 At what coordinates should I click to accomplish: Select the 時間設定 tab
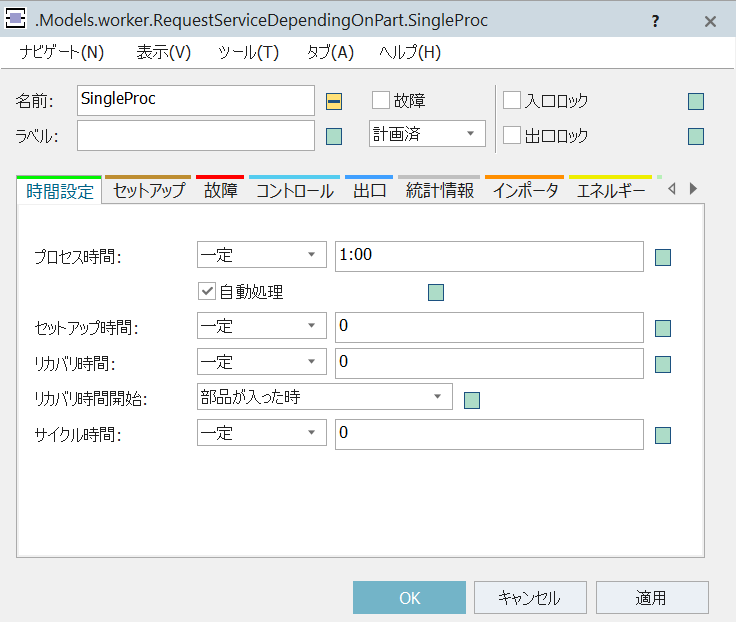pos(60,191)
